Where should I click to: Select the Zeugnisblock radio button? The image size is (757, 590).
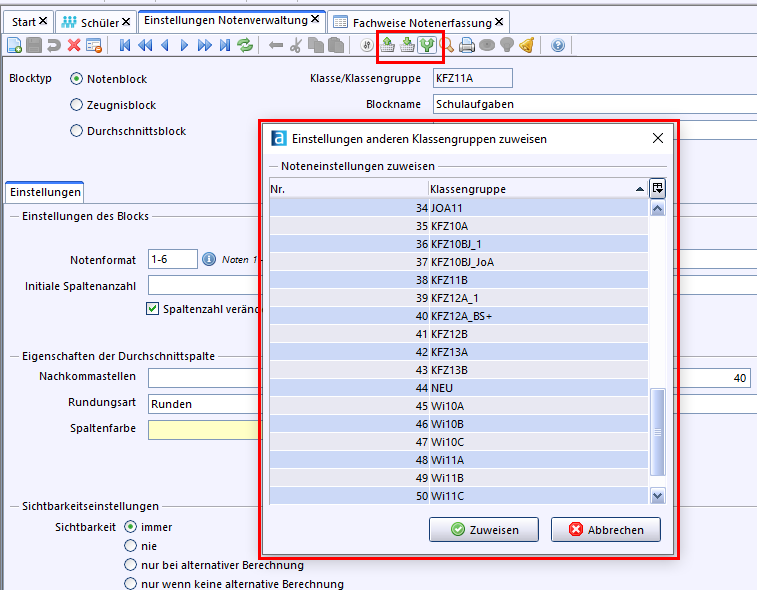[76, 105]
